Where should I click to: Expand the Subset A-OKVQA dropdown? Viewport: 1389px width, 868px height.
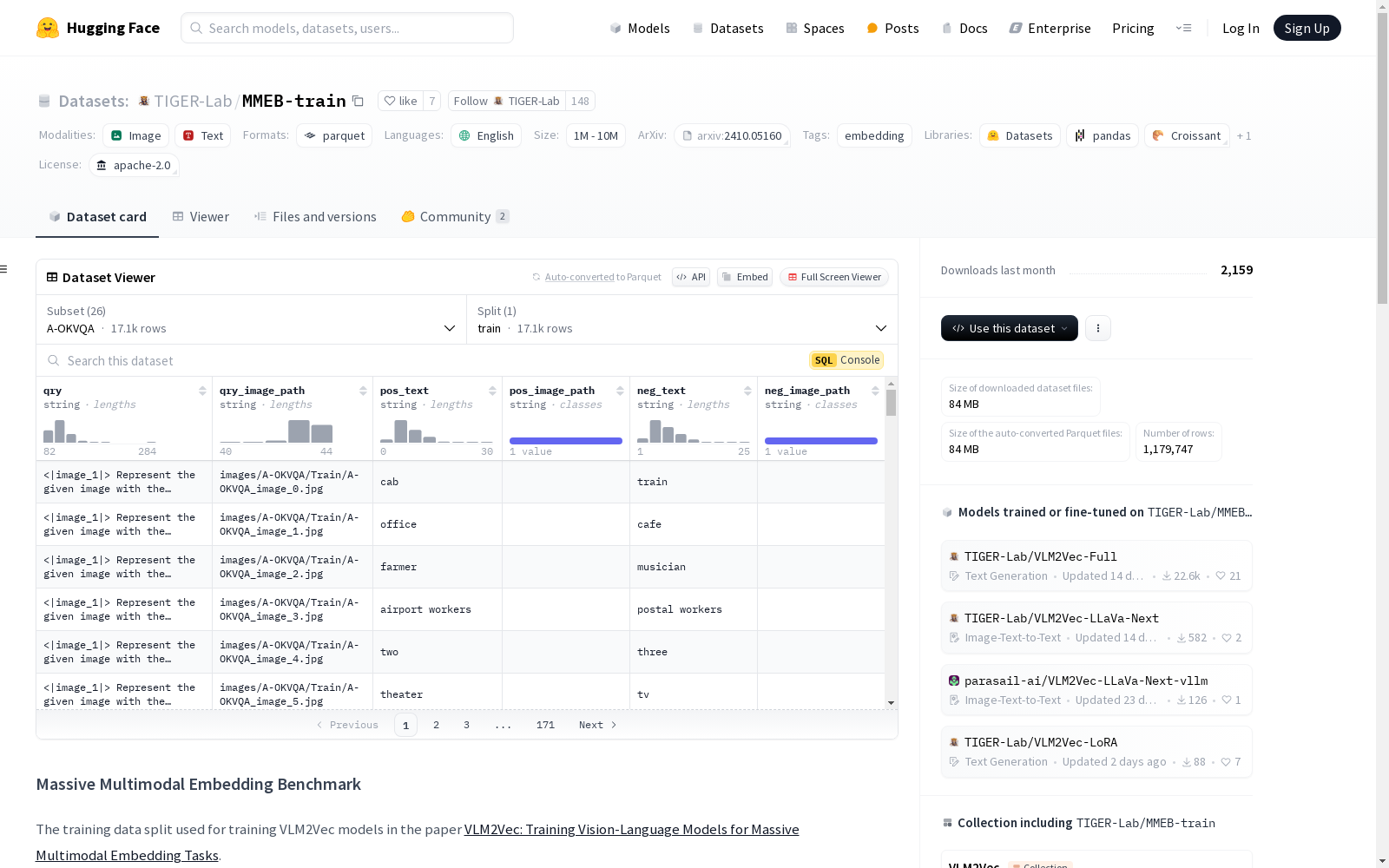coord(251,319)
